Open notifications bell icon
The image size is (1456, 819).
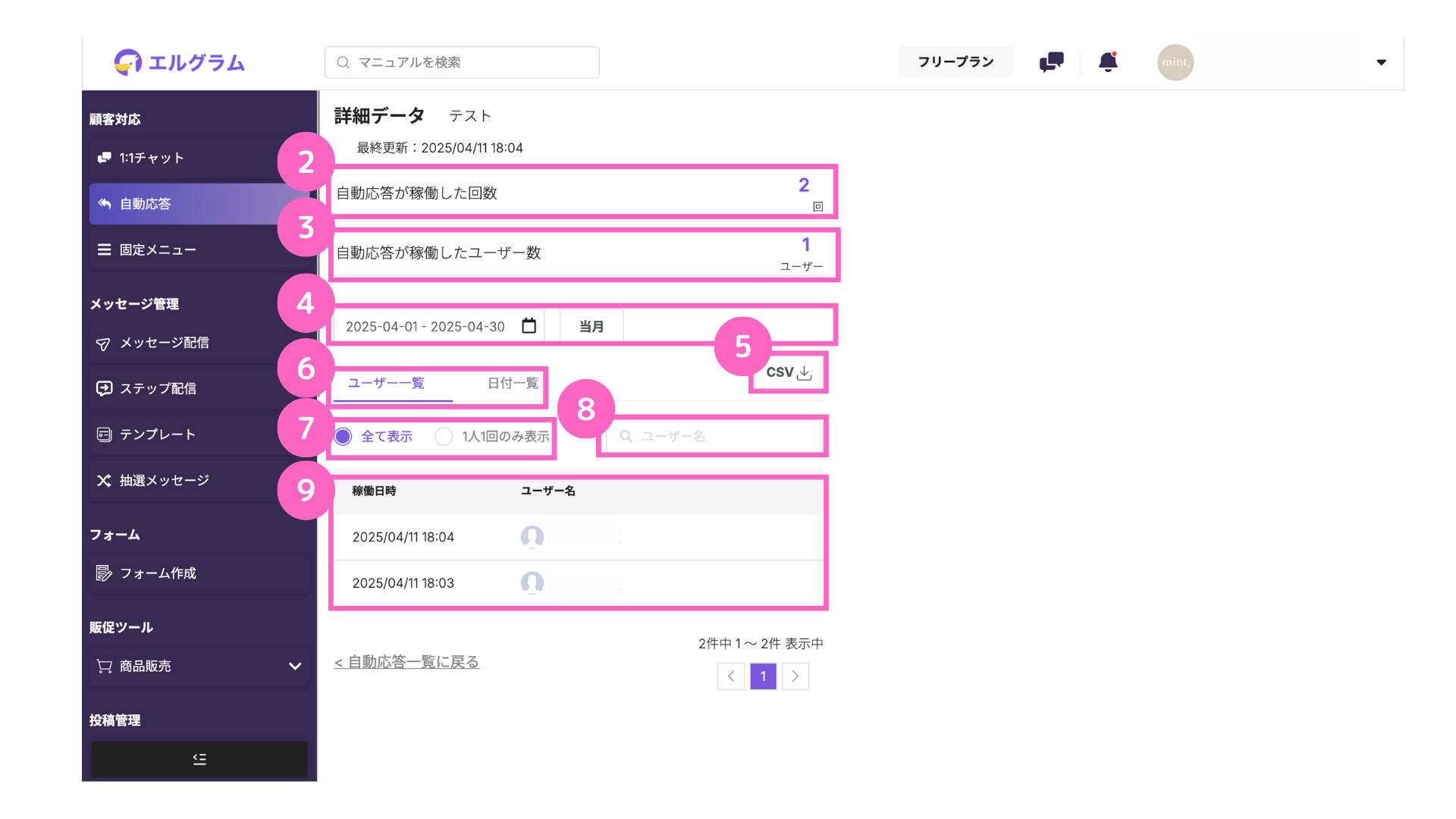(1108, 62)
